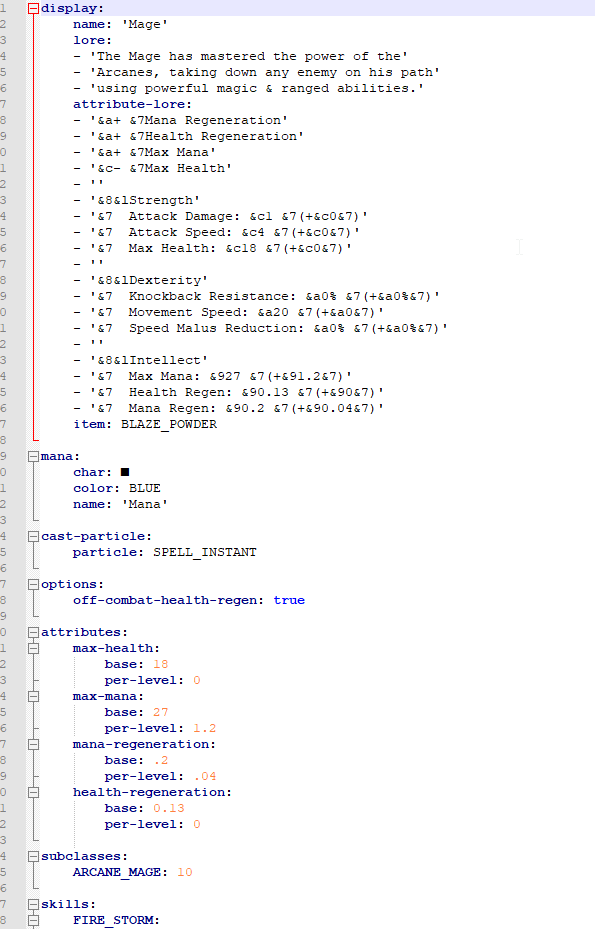Click the '&a+ &7Max Mana' line

(x=145, y=152)
